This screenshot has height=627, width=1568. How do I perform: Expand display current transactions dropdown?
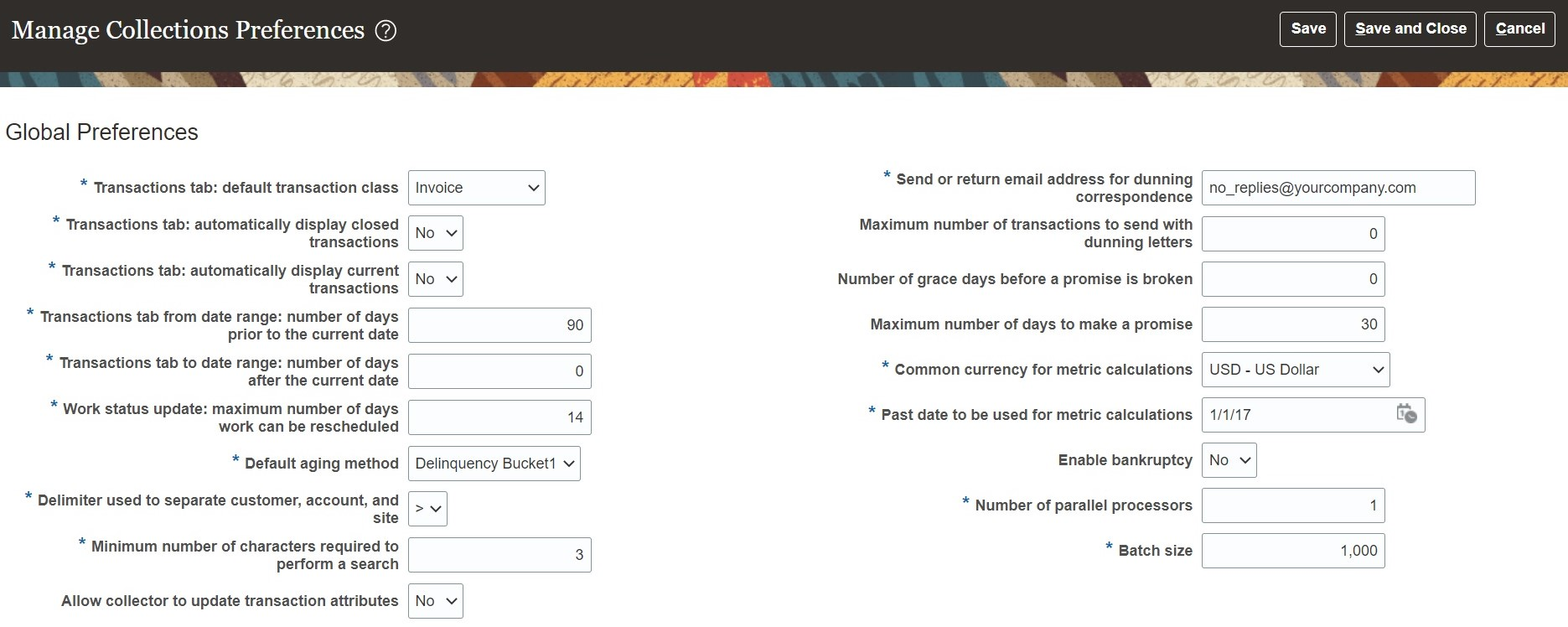tap(435, 279)
